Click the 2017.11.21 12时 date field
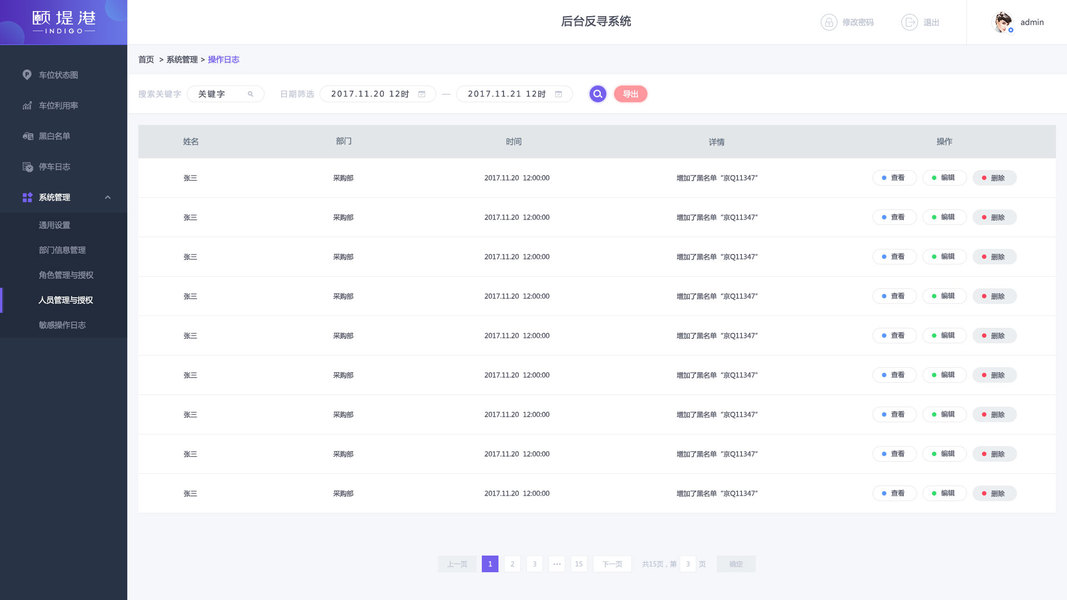The image size is (1067, 600). click(514, 94)
